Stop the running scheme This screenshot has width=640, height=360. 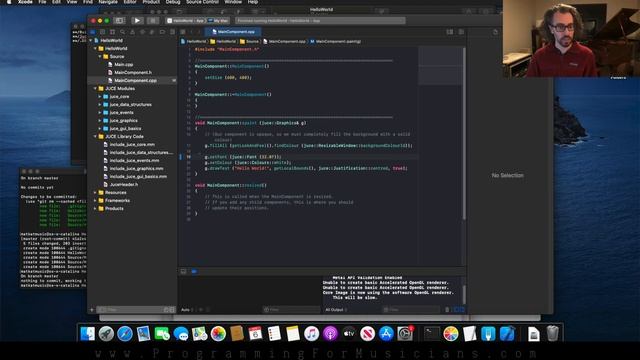point(153,20)
